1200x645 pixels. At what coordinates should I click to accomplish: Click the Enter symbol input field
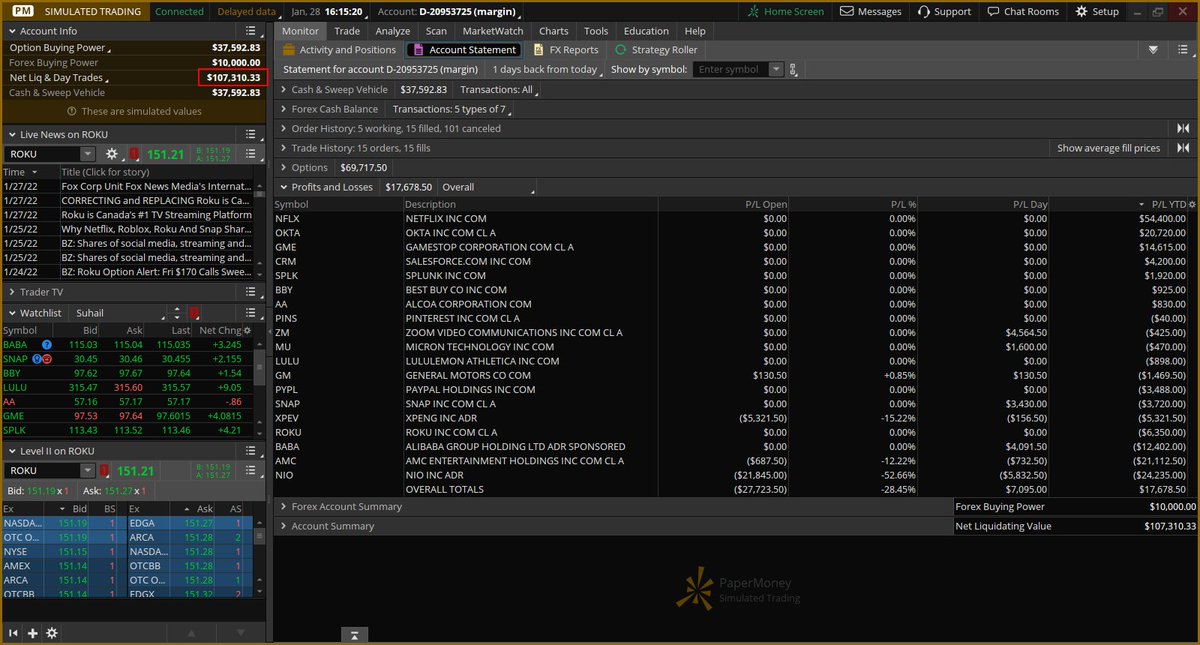tap(731, 70)
